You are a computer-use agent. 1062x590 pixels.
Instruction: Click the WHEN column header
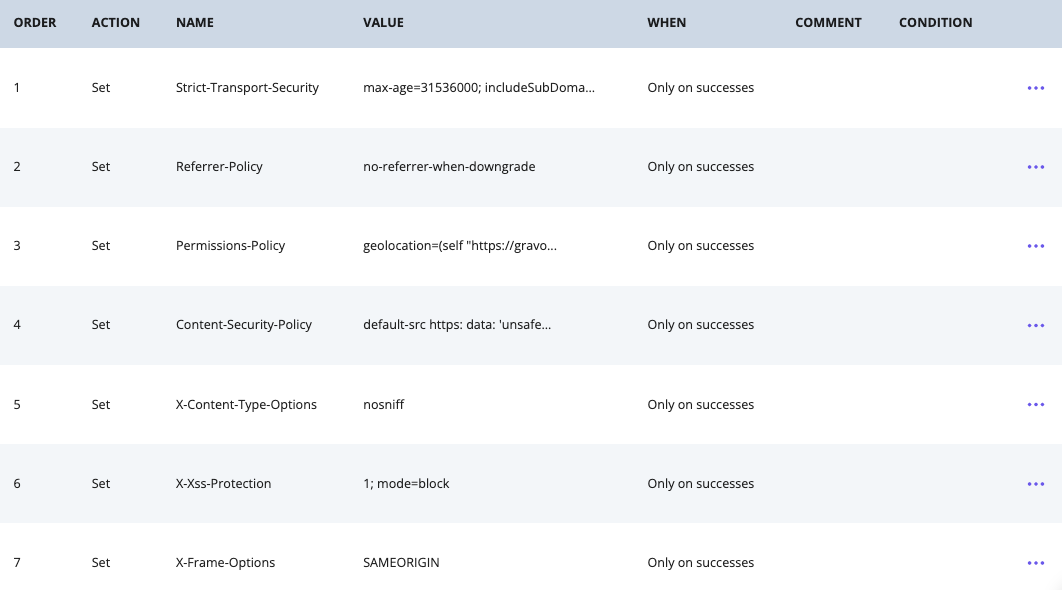coord(666,22)
